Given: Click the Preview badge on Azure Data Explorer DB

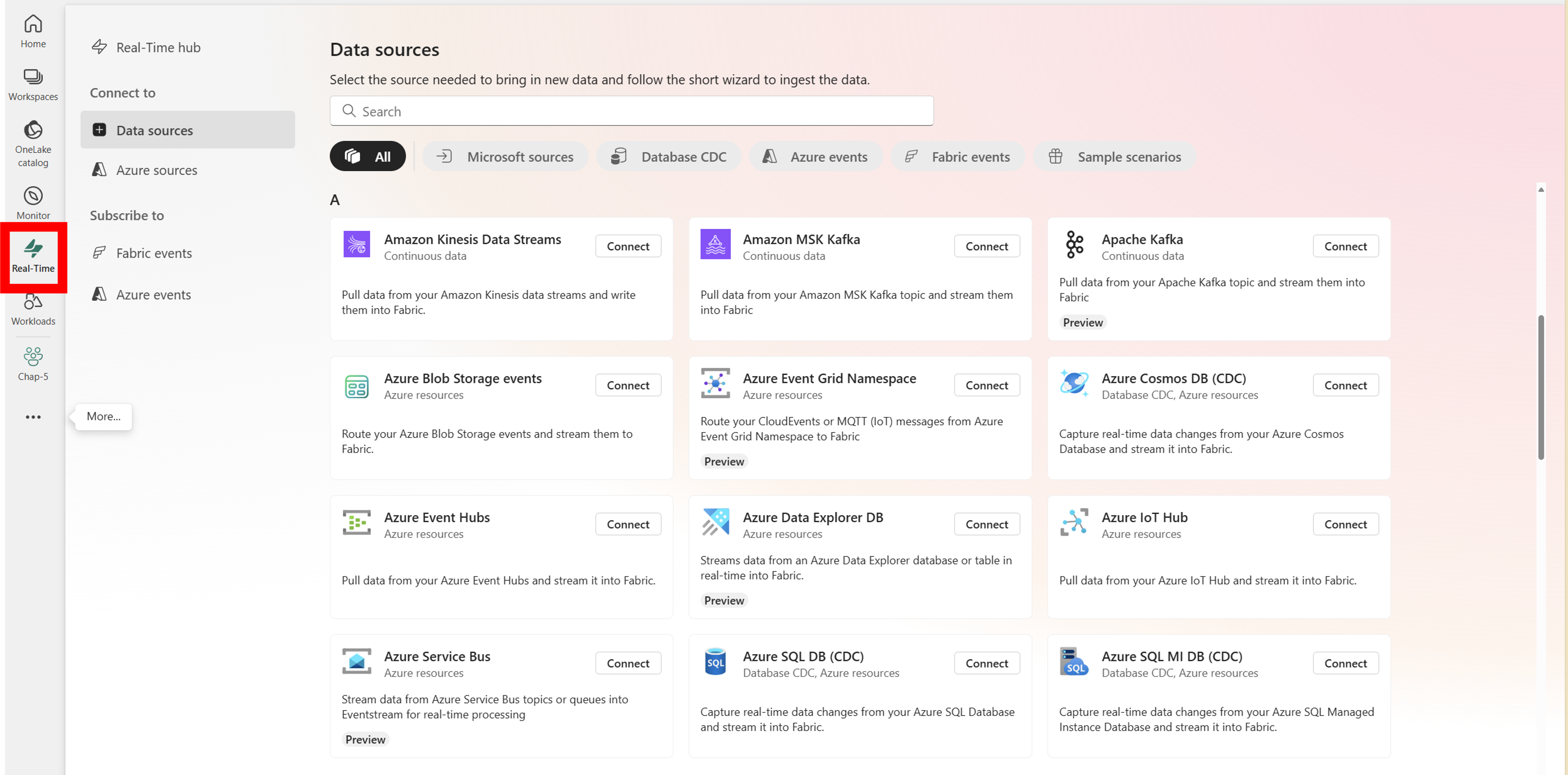Looking at the screenshot, I should coord(724,600).
